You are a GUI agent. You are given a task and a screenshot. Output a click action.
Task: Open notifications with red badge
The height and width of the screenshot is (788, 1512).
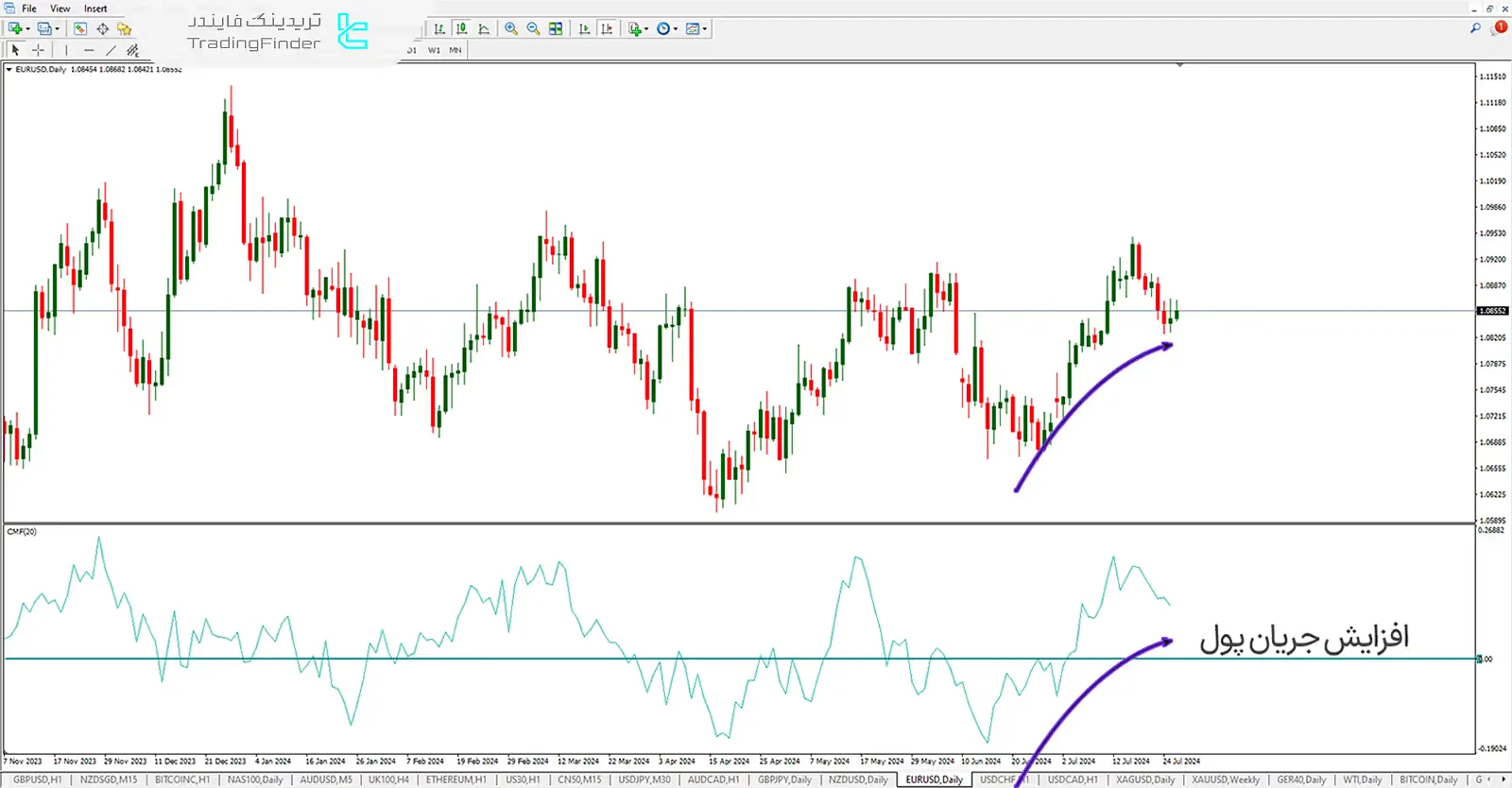coord(1499,28)
